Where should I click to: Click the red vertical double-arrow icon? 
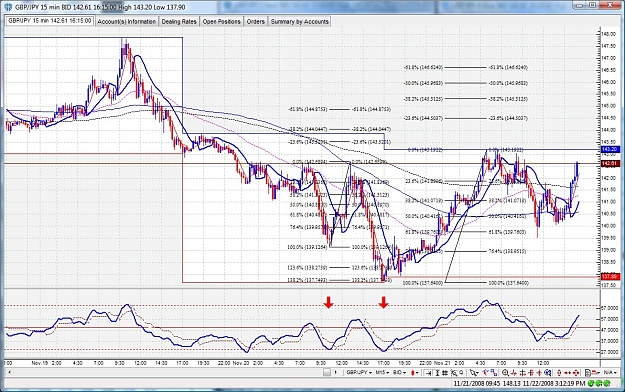tap(559, 373)
